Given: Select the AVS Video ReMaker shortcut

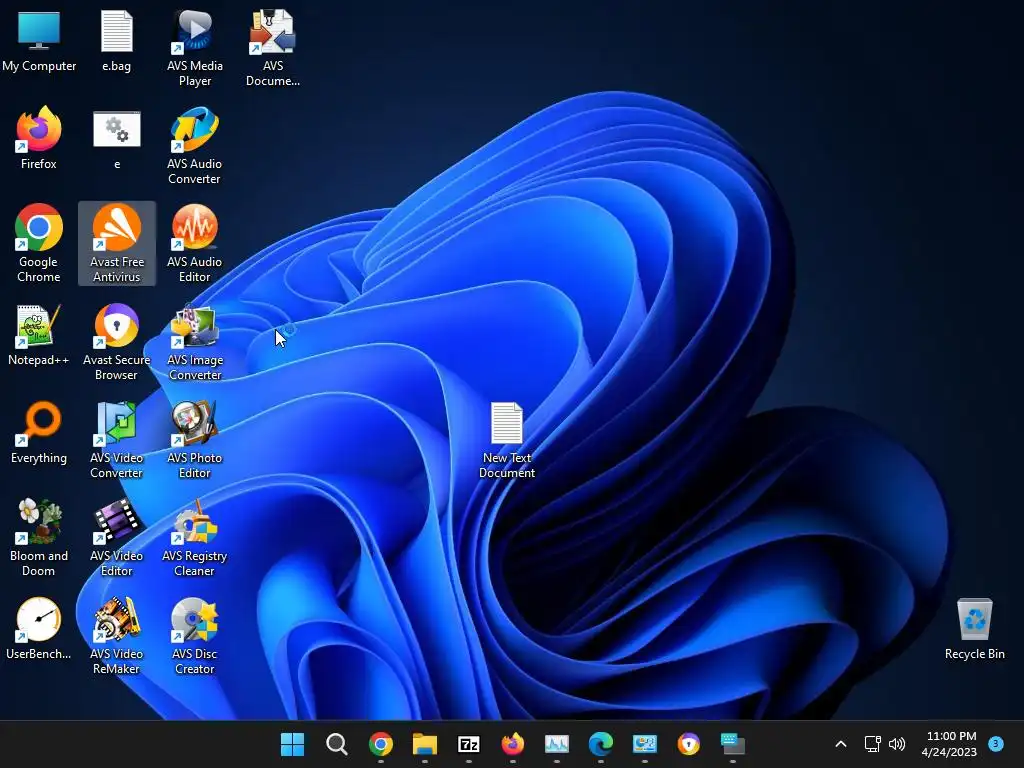Looking at the screenshot, I should coord(117,635).
